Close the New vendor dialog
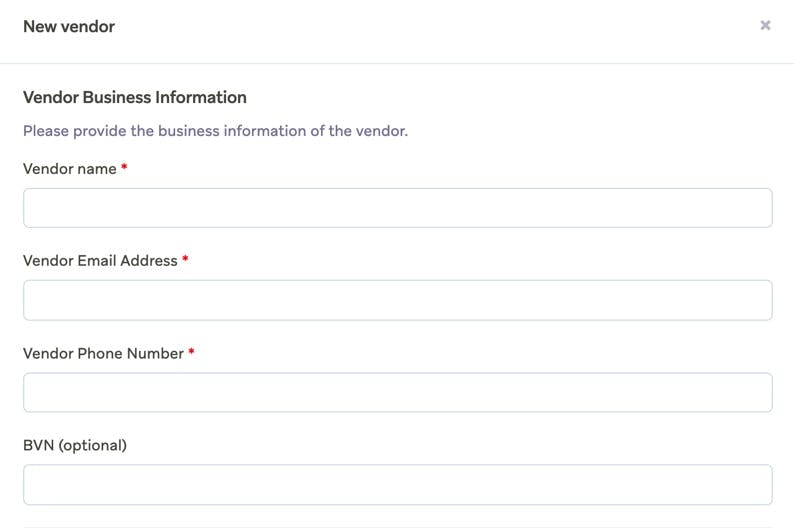The image size is (794, 528). 765,26
